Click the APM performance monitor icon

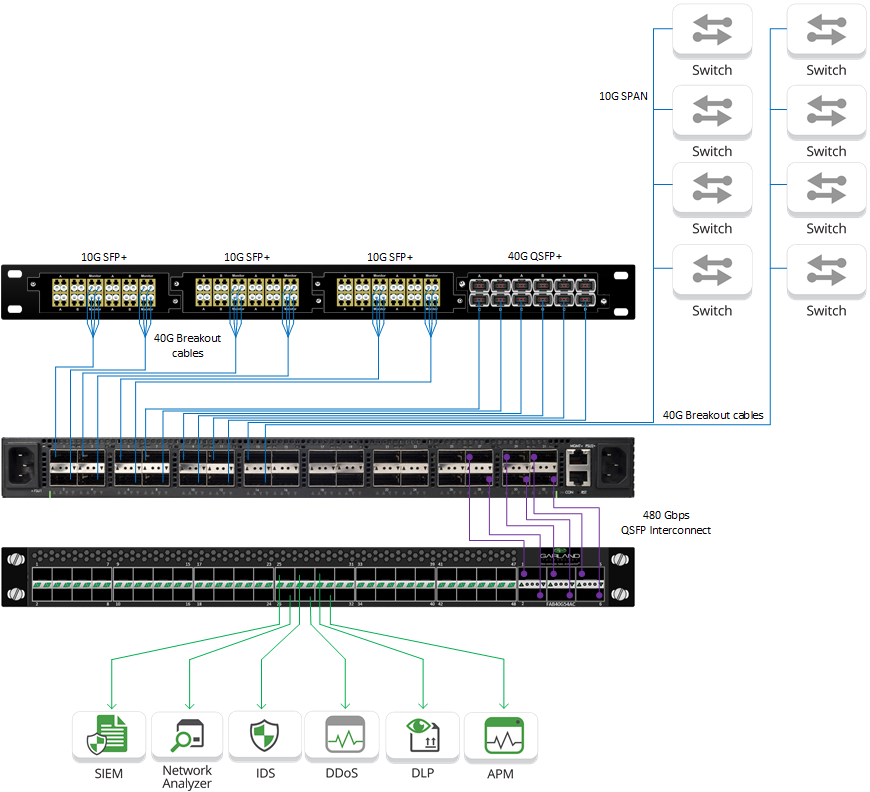click(x=500, y=734)
